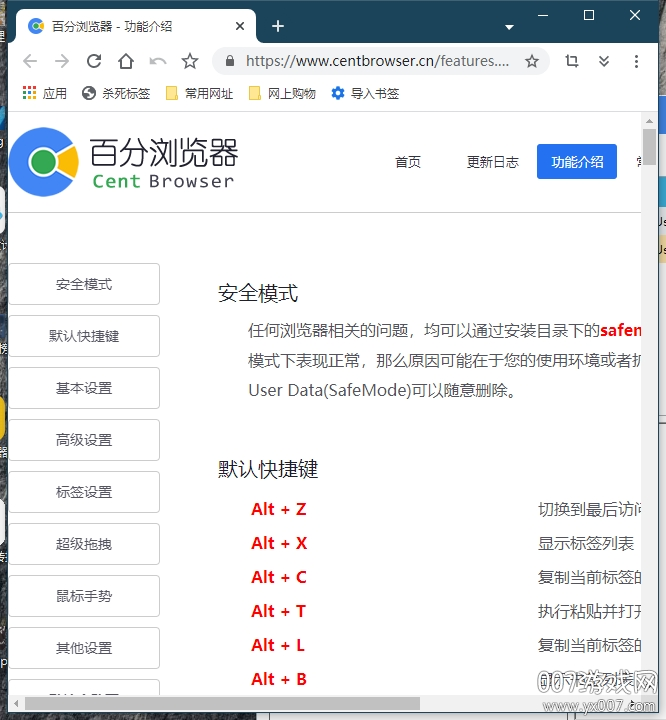The width and height of the screenshot is (666, 720).
Task: Click the star icon left of address bar
Action: coord(190,61)
